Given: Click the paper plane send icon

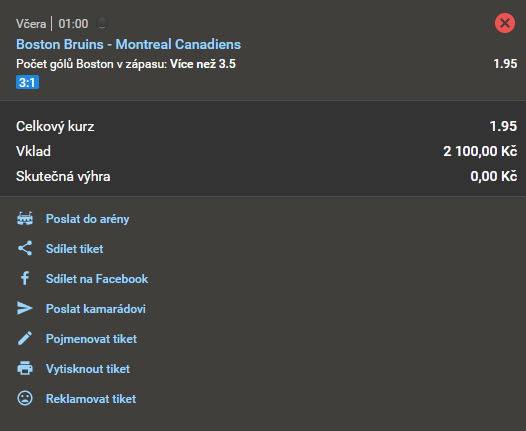Looking at the screenshot, I should [25, 308].
